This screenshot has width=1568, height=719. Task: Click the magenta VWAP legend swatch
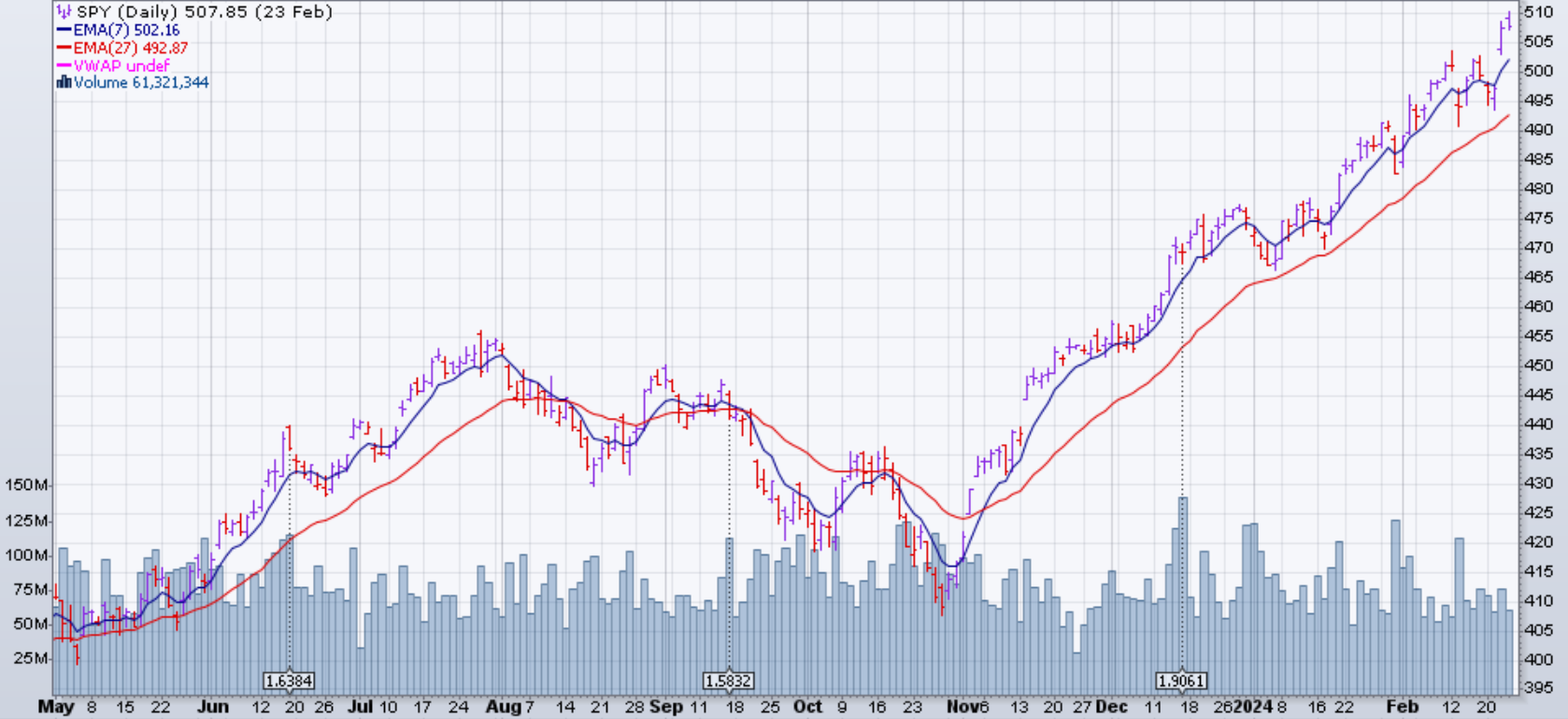[x=64, y=65]
